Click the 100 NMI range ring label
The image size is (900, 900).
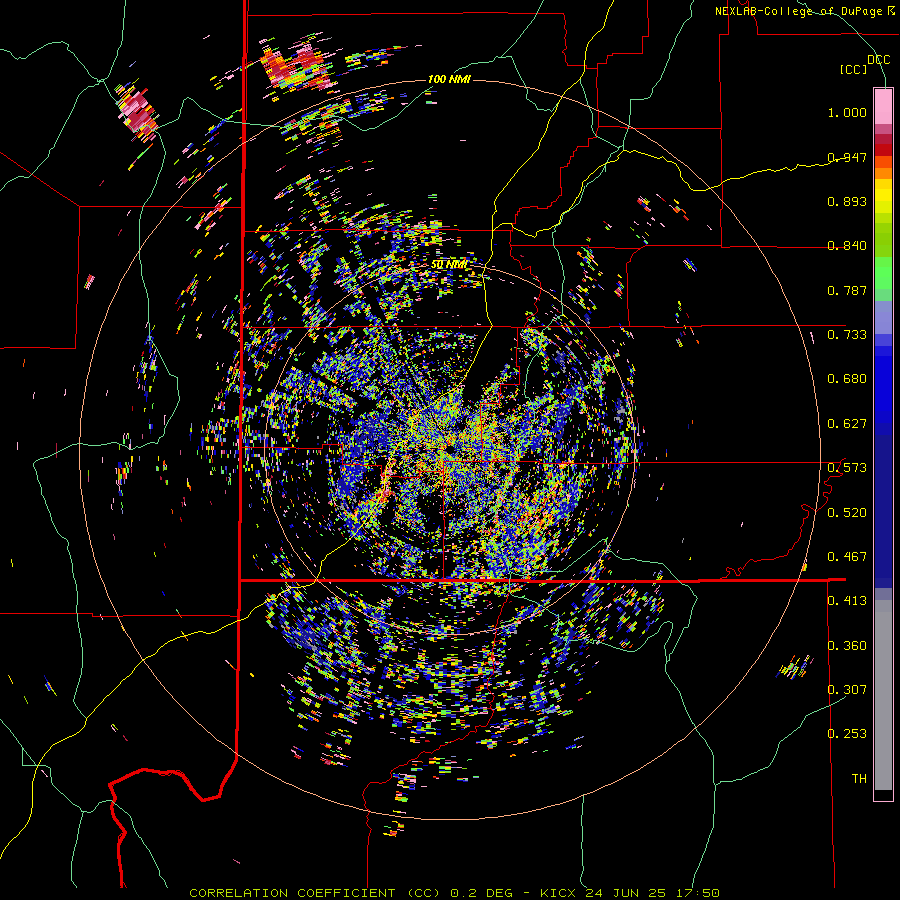pyautogui.click(x=449, y=79)
